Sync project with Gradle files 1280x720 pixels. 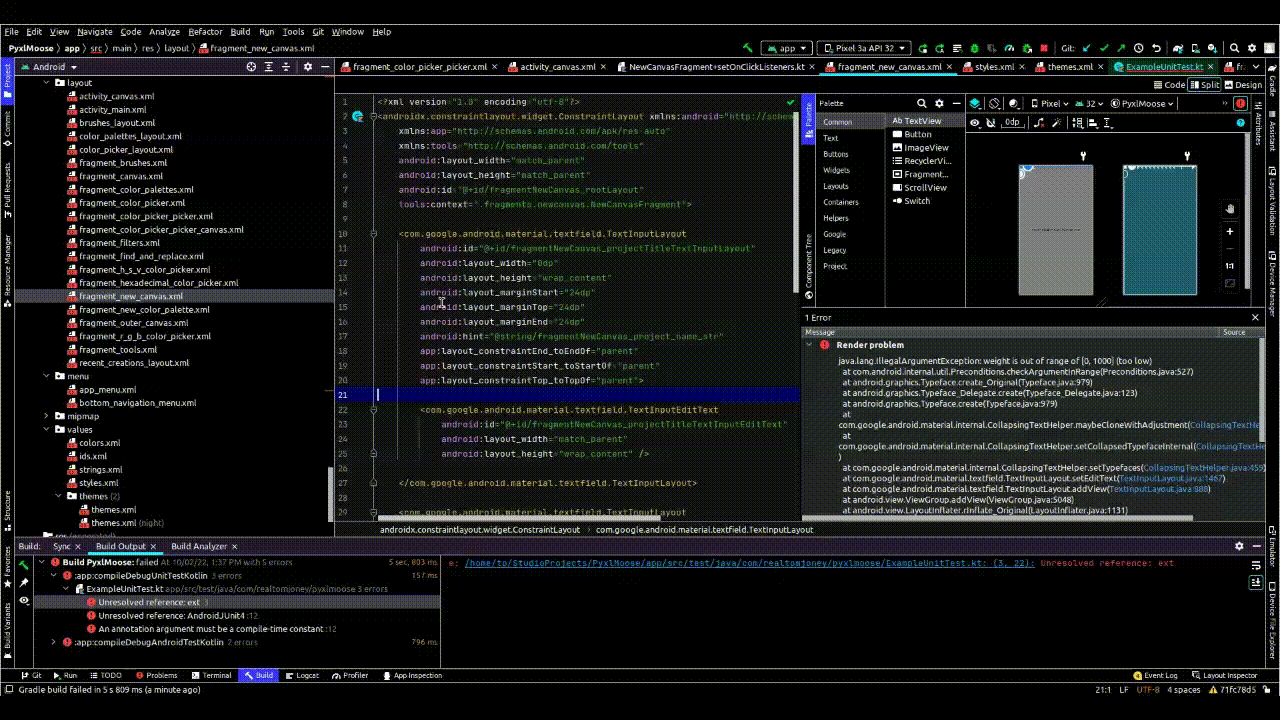tap(1178, 46)
